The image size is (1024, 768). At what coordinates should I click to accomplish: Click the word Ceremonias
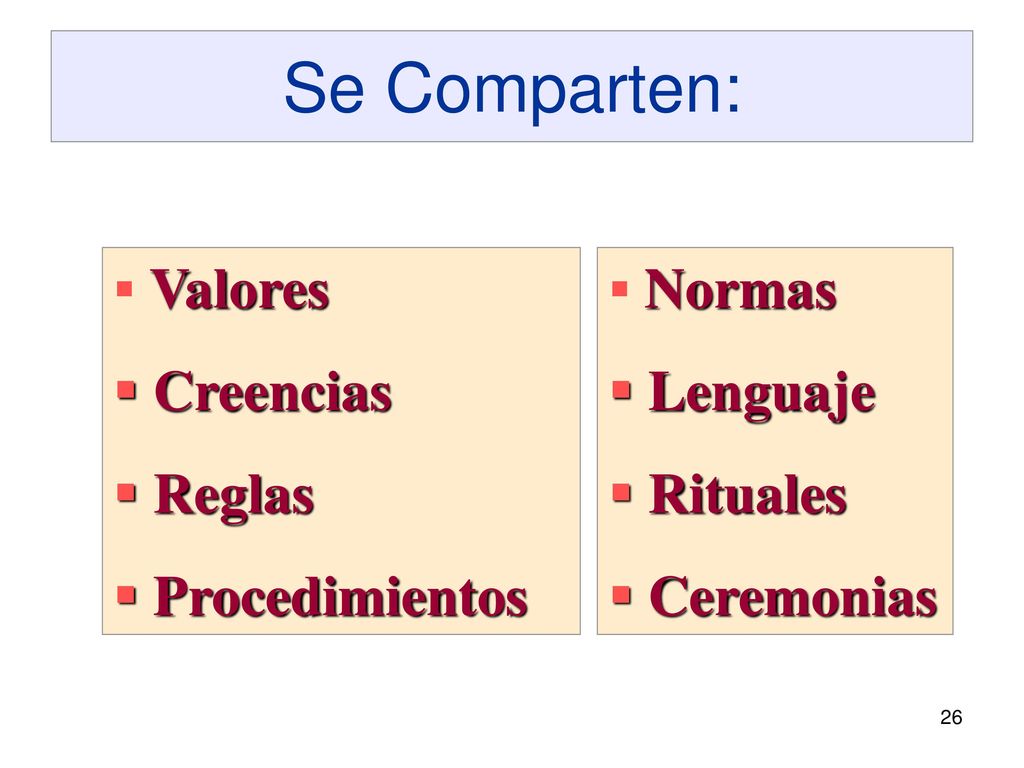[x=793, y=596]
